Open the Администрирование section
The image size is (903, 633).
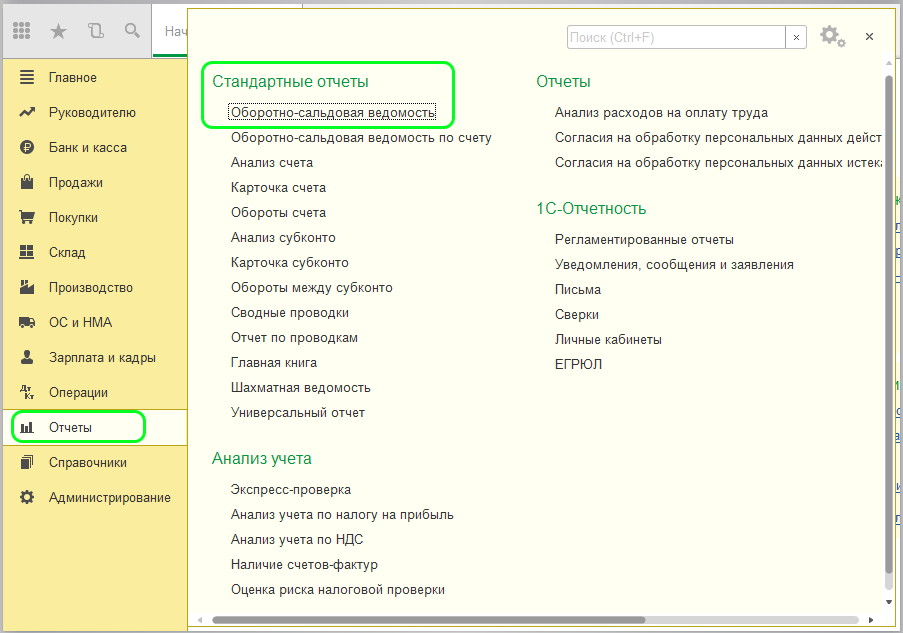pyautogui.click(x=109, y=497)
